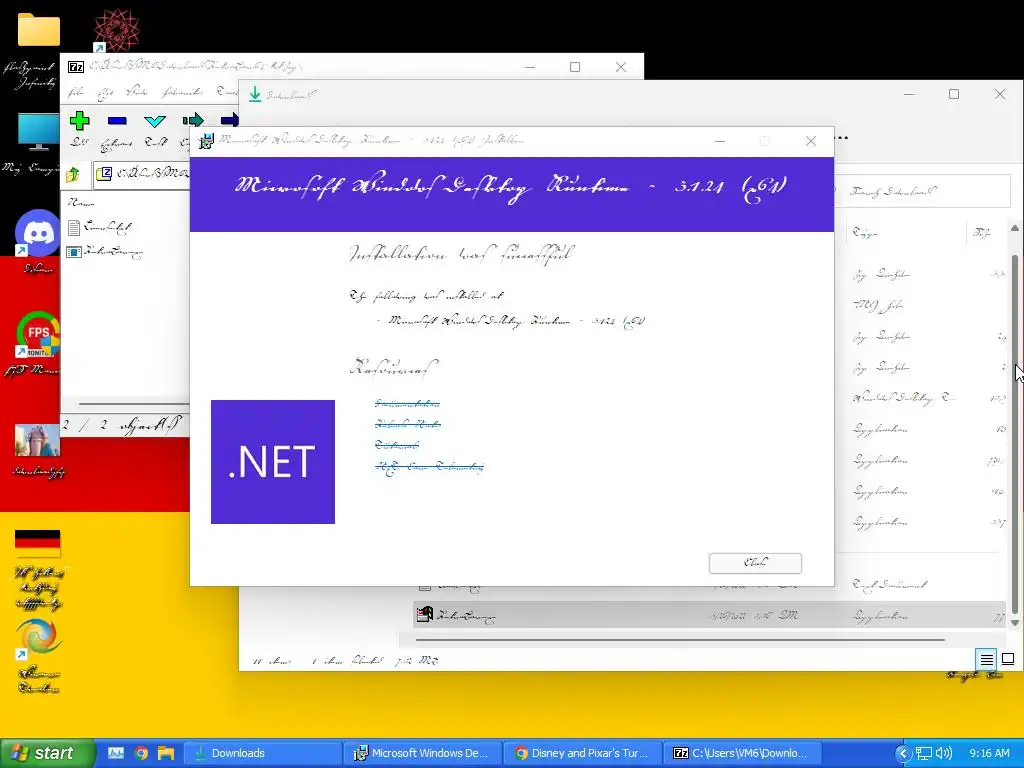Image resolution: width=1024 pixels, height=768 pixels.
Task: Open the See more ellipsis in Downloads window
Action: click(x=841, y=138)
